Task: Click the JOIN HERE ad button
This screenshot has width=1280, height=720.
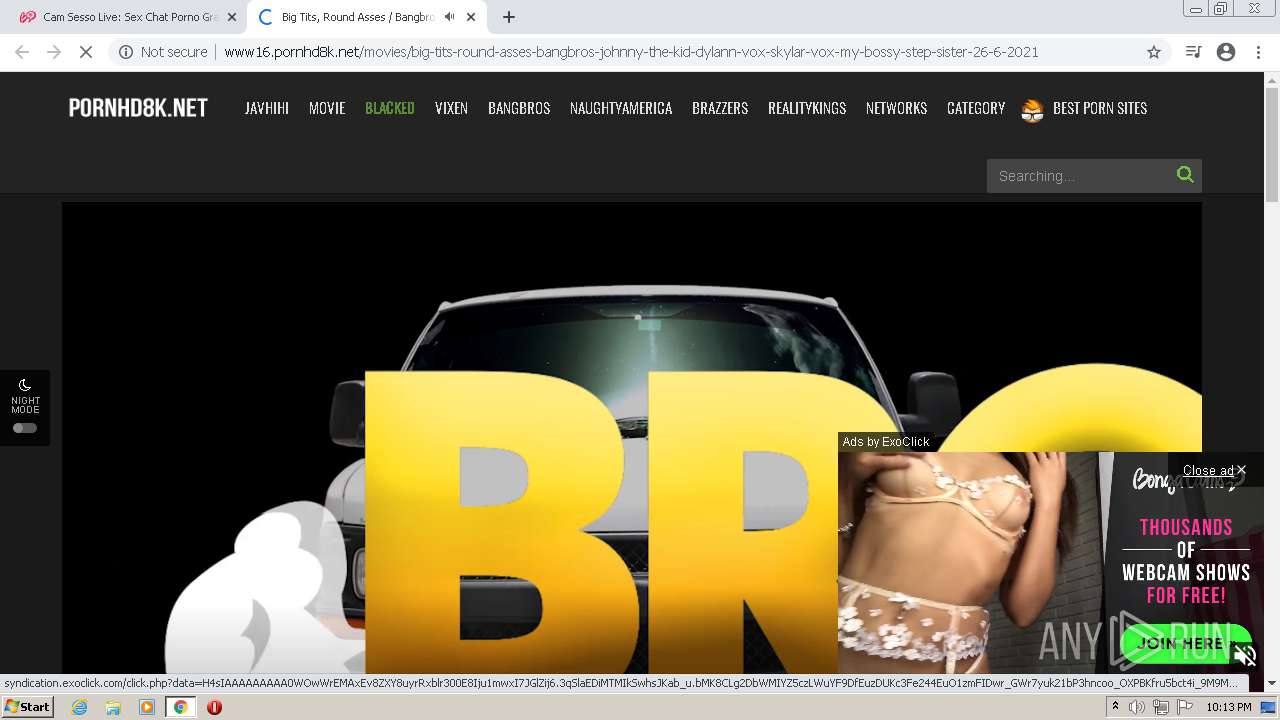Action: click(1186, 643)
